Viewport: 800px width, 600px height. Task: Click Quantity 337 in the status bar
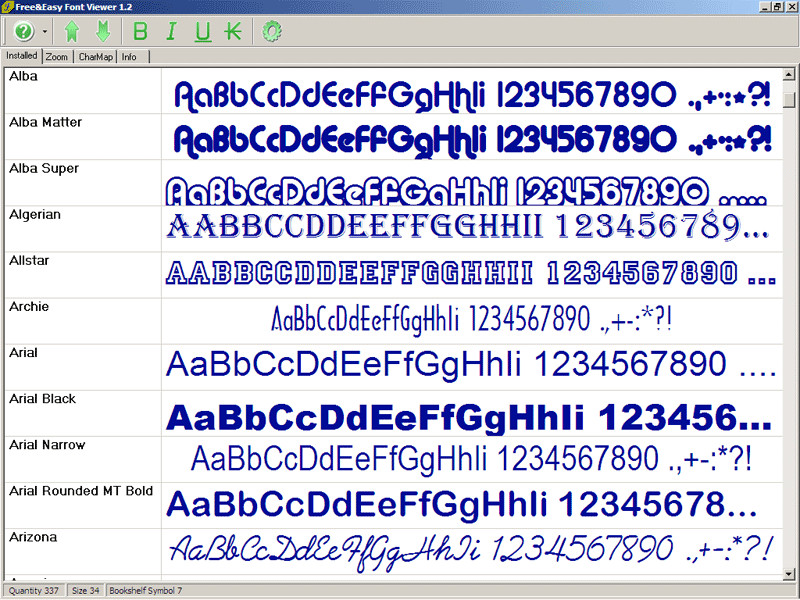(34, 591)
